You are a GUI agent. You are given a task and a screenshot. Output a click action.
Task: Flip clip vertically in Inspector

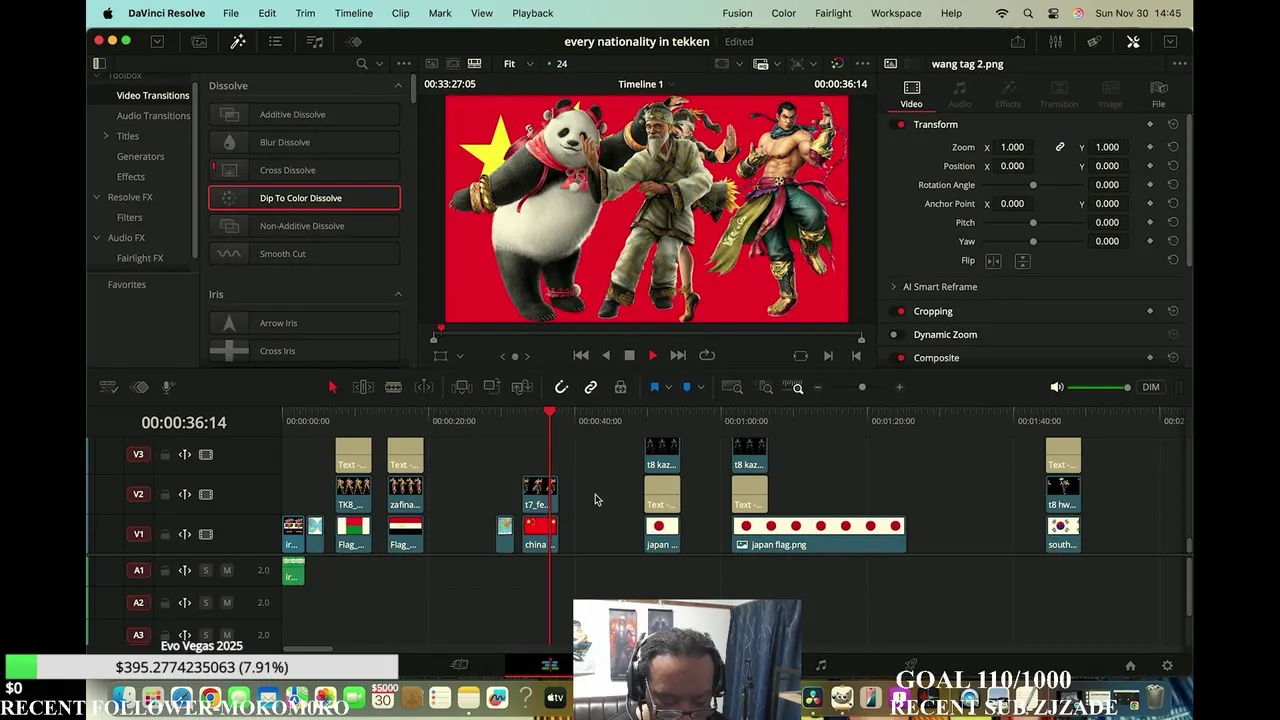(x=1022, y=261)
